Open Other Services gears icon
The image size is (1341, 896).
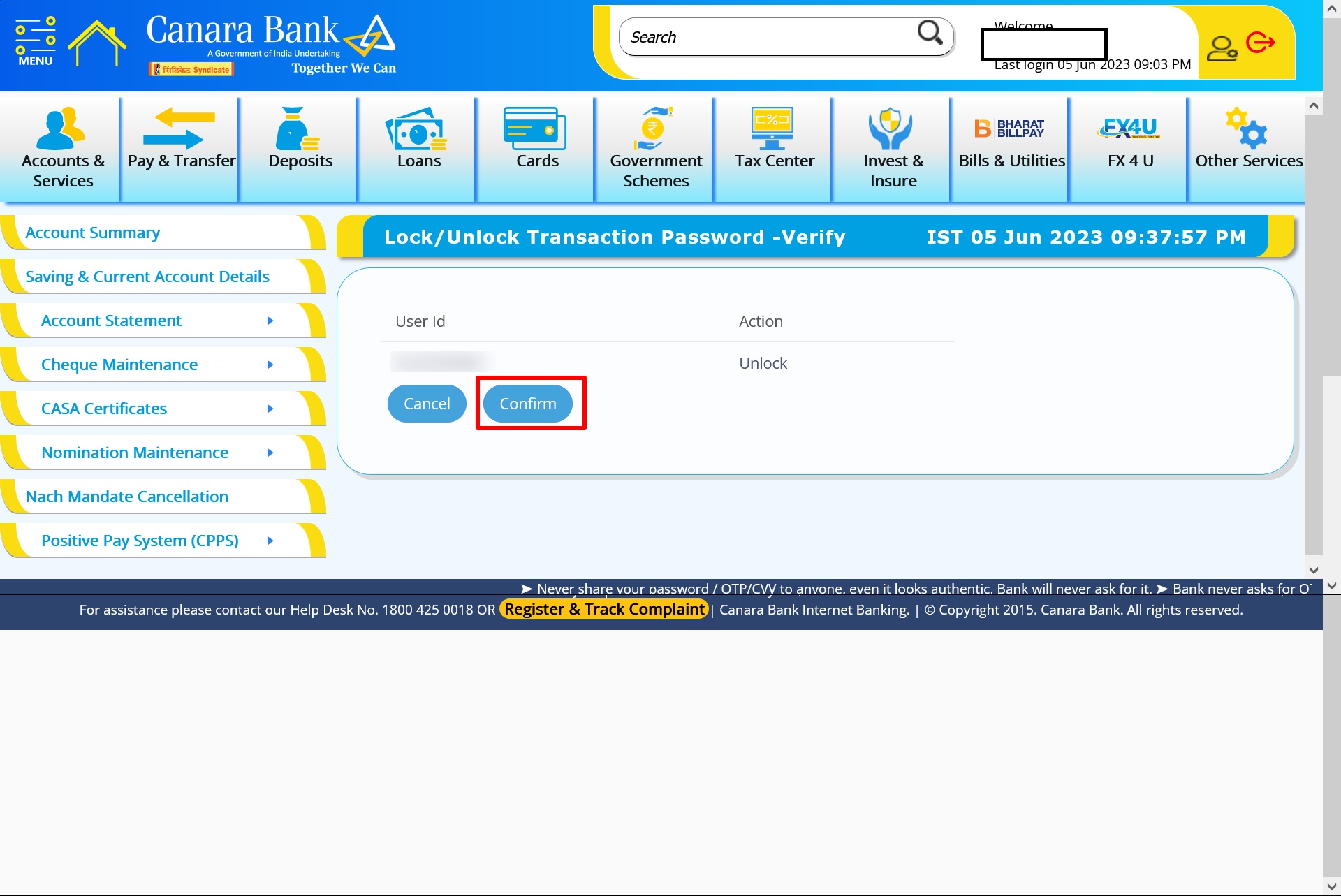(1246, 128)
